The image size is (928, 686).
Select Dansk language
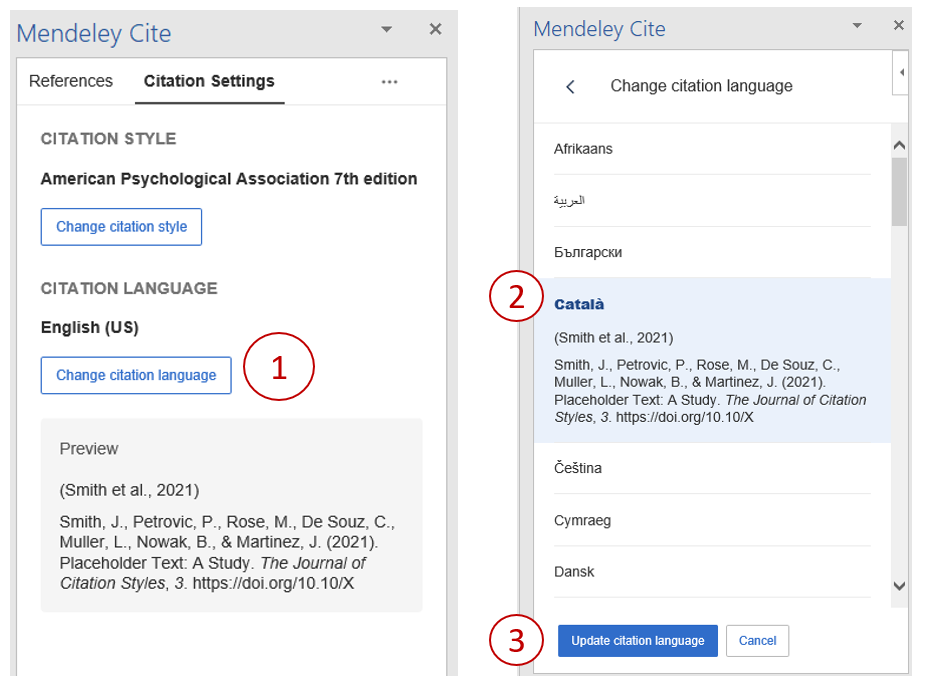[x=712, y=572]
